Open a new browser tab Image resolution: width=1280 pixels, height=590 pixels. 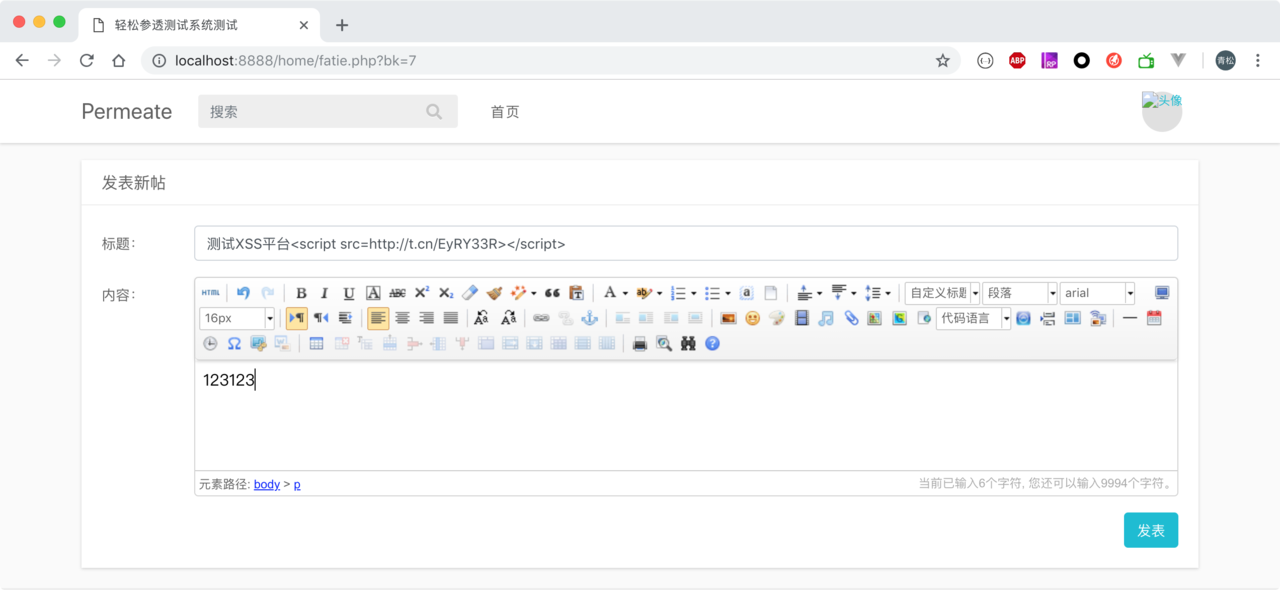tap(342, 25)
